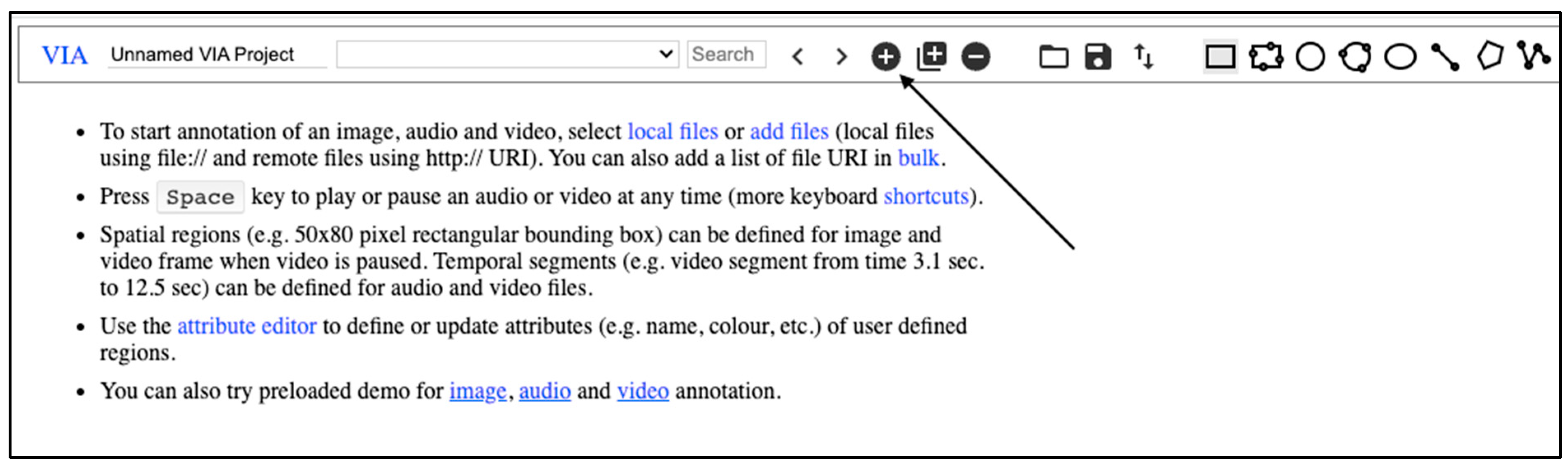
Task: Select the circle region shape tool
Action: point(1310,57)
